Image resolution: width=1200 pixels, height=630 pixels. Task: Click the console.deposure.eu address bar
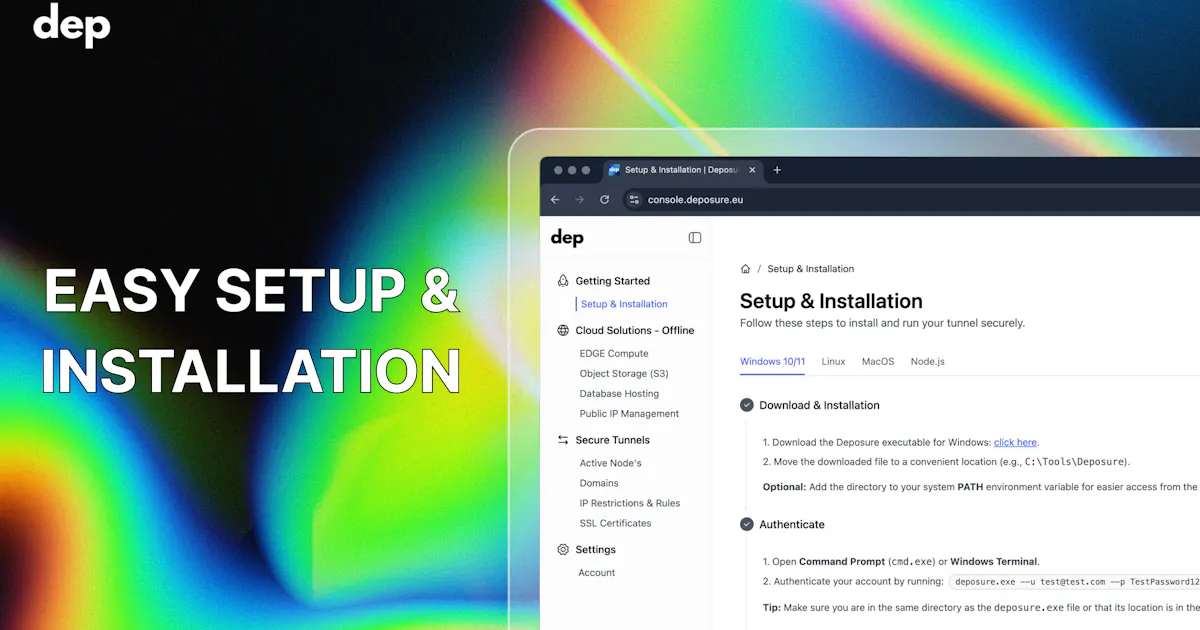pos(695,199)
